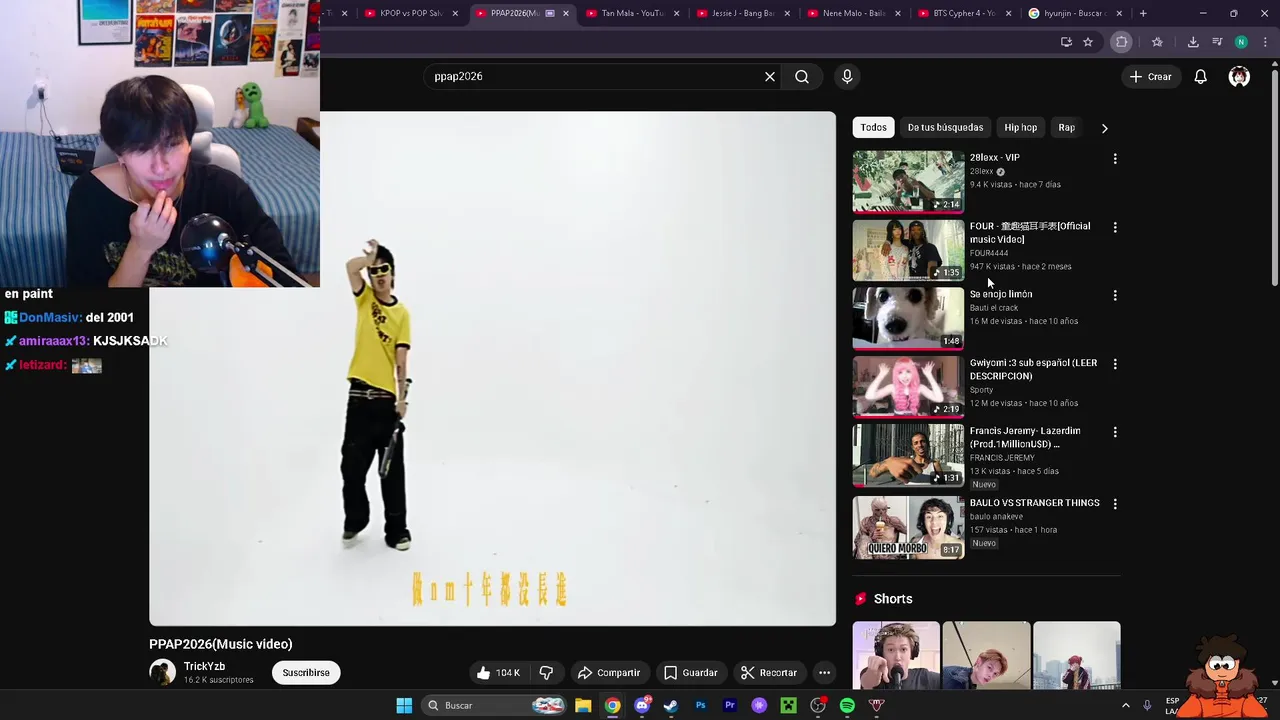Open more video actions ellipsis

pos(824,673)
